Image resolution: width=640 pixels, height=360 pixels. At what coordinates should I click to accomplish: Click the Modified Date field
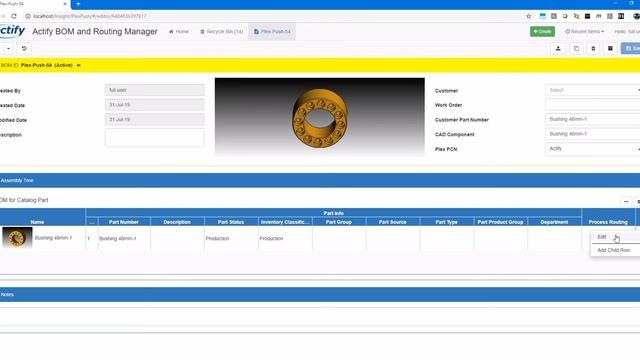155,120
